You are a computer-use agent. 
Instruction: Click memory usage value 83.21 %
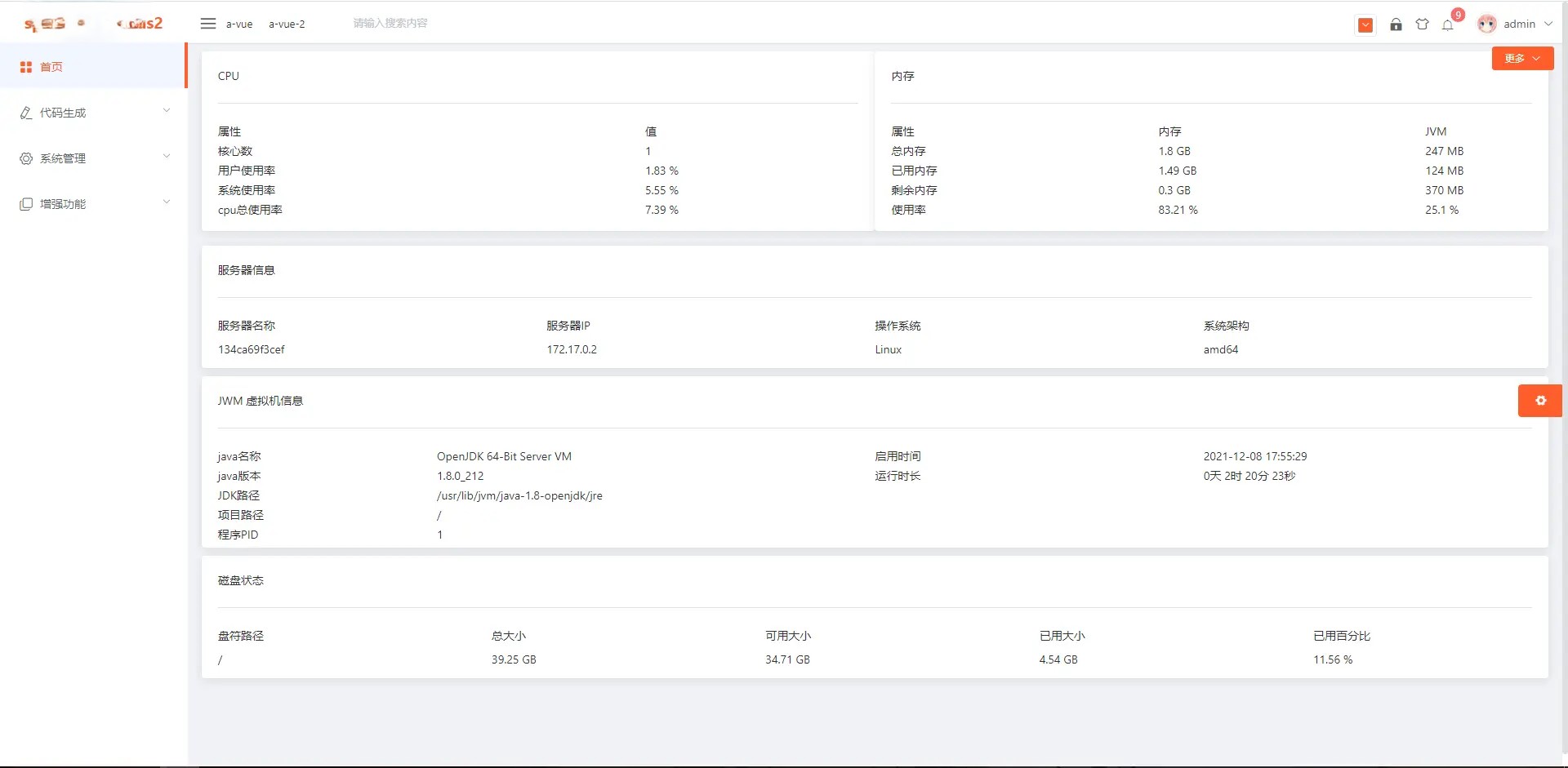point(1178,210)
